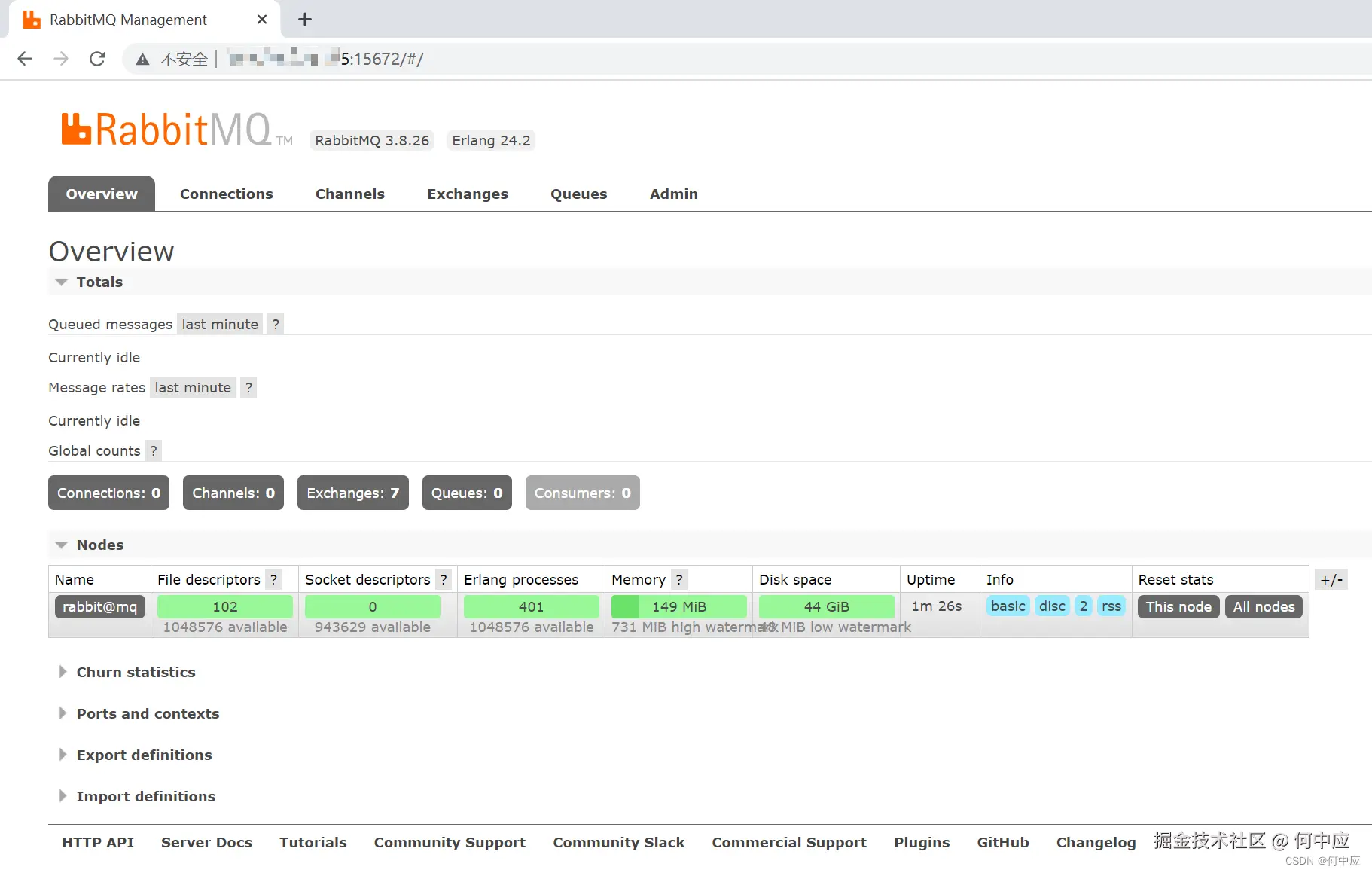Open a new browser tab with plus

(x=304, y=20)
